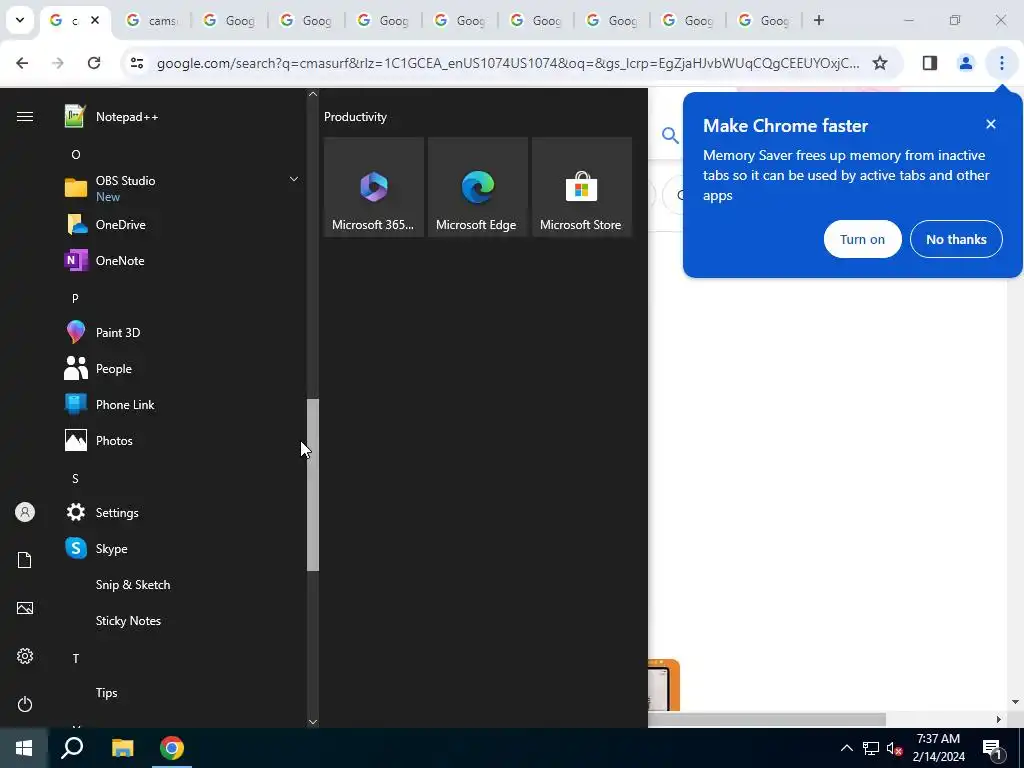
Task: Launch Skype
Action: pos(183,549)
